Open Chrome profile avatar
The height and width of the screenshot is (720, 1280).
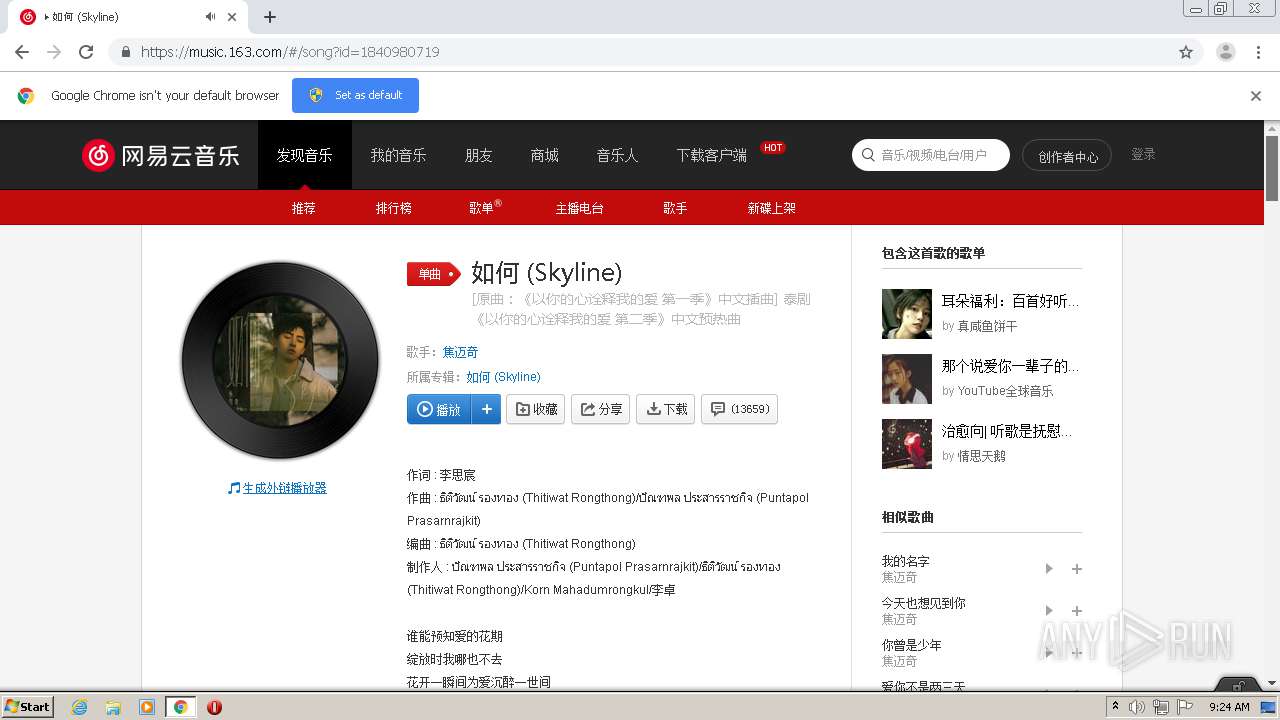tap(1225, 52)
